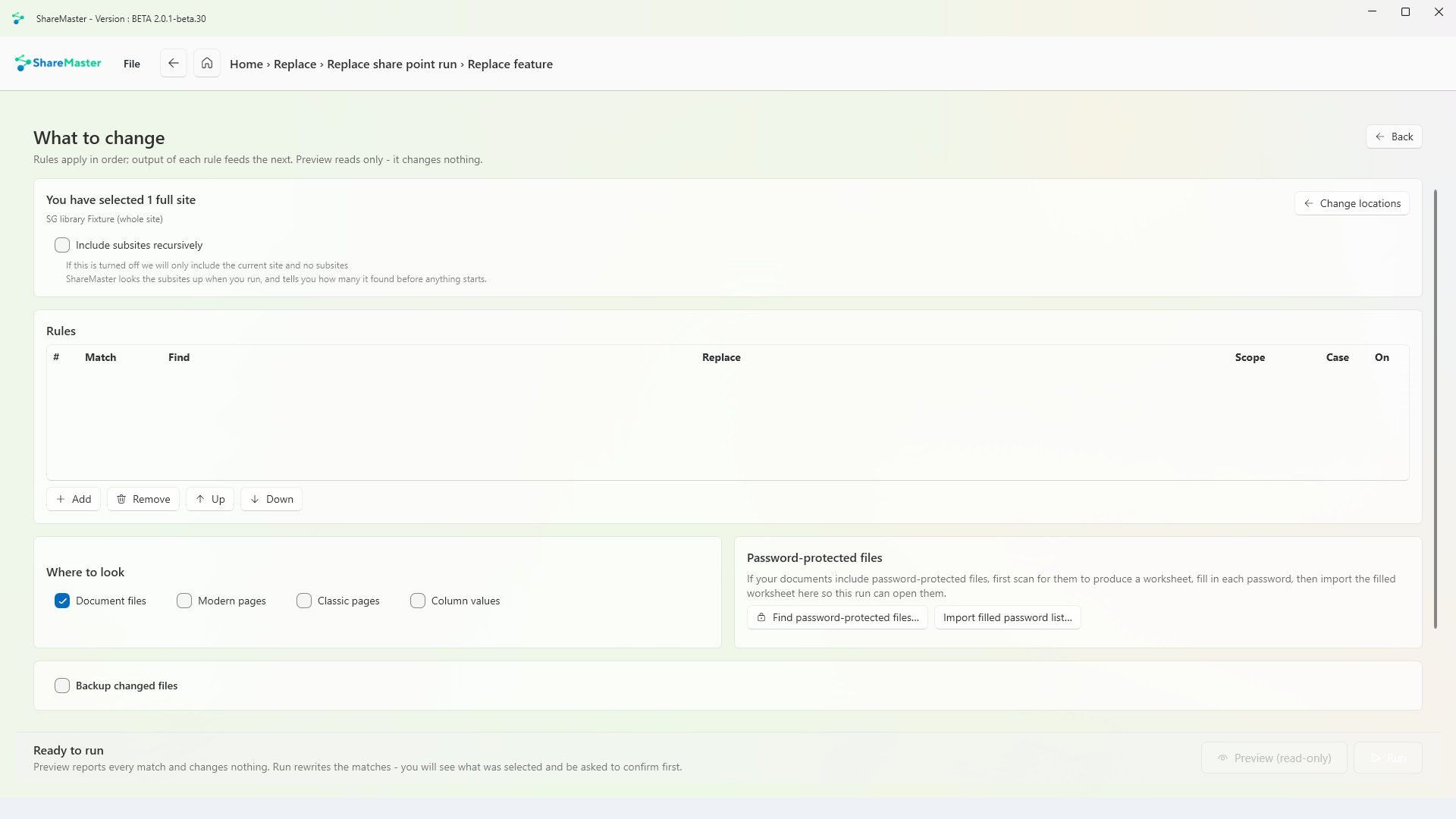The image size is (1456, 819).
Task: Click Preview (read-only) button
Action: click(x=1274, y=758)
